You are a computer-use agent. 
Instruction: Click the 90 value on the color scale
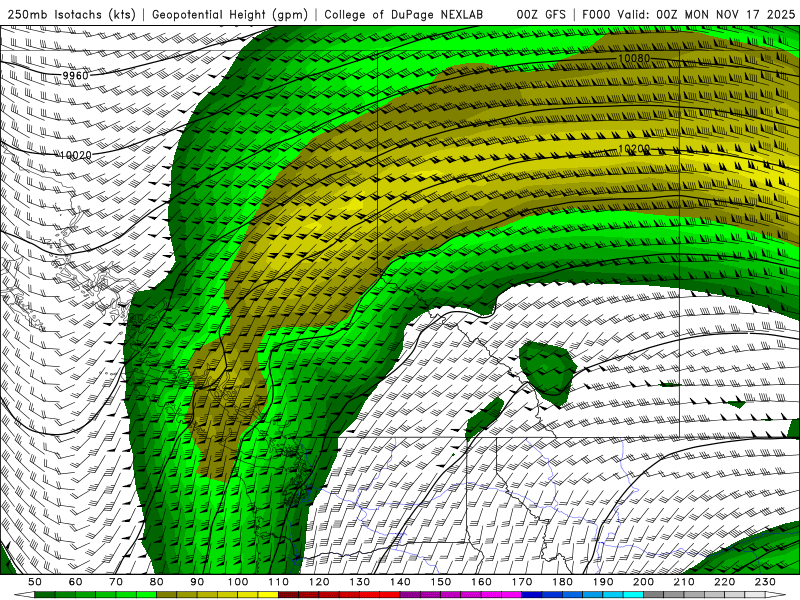(197, 582)
